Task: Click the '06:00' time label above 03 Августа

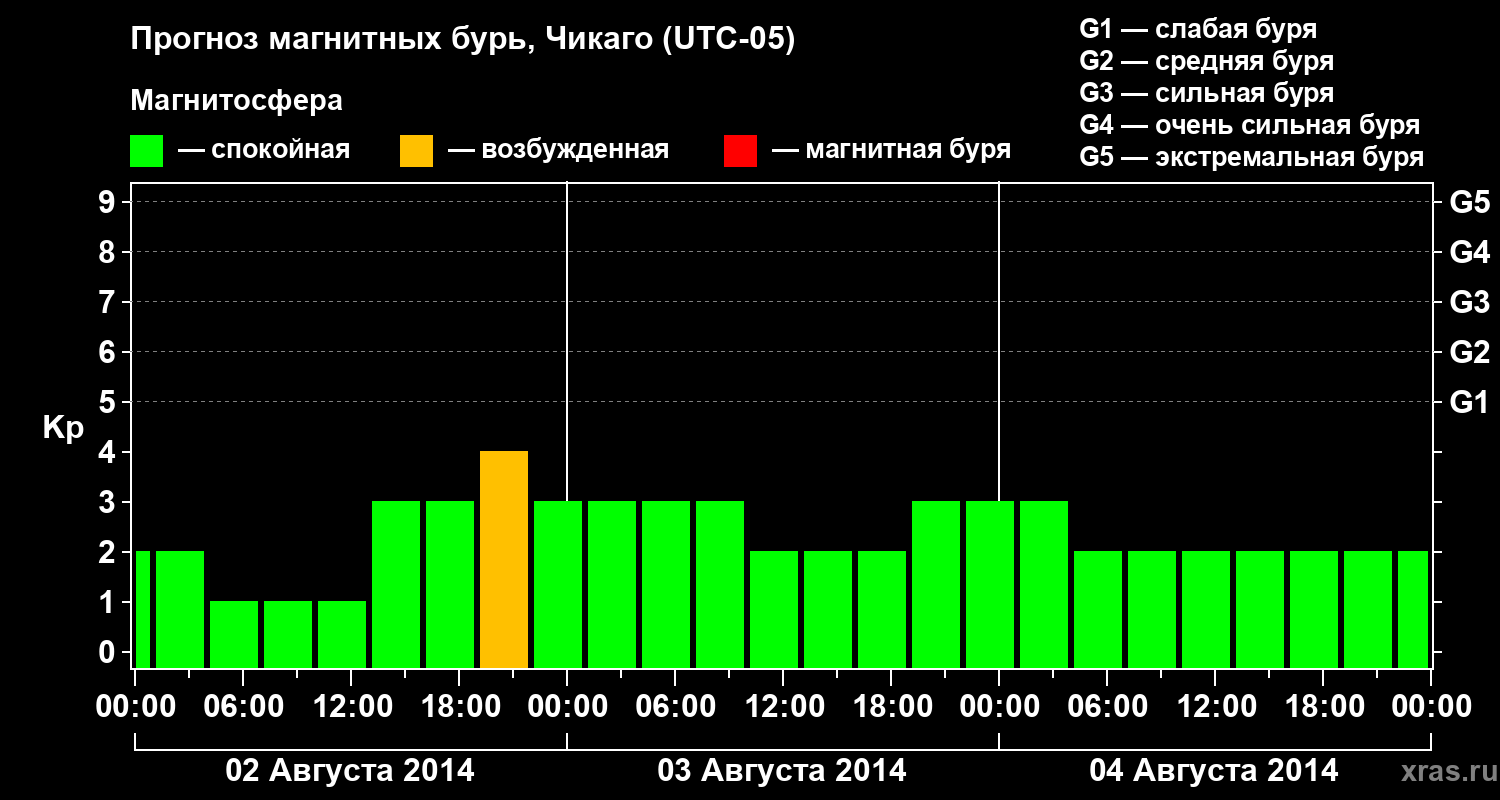Action: point(675,706)
